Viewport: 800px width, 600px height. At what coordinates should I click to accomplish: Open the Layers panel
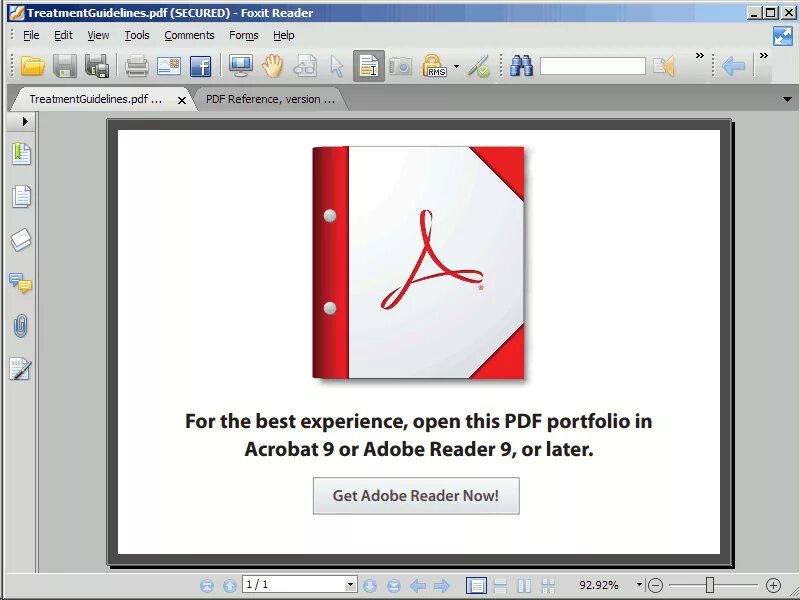[x=21, y=240]
